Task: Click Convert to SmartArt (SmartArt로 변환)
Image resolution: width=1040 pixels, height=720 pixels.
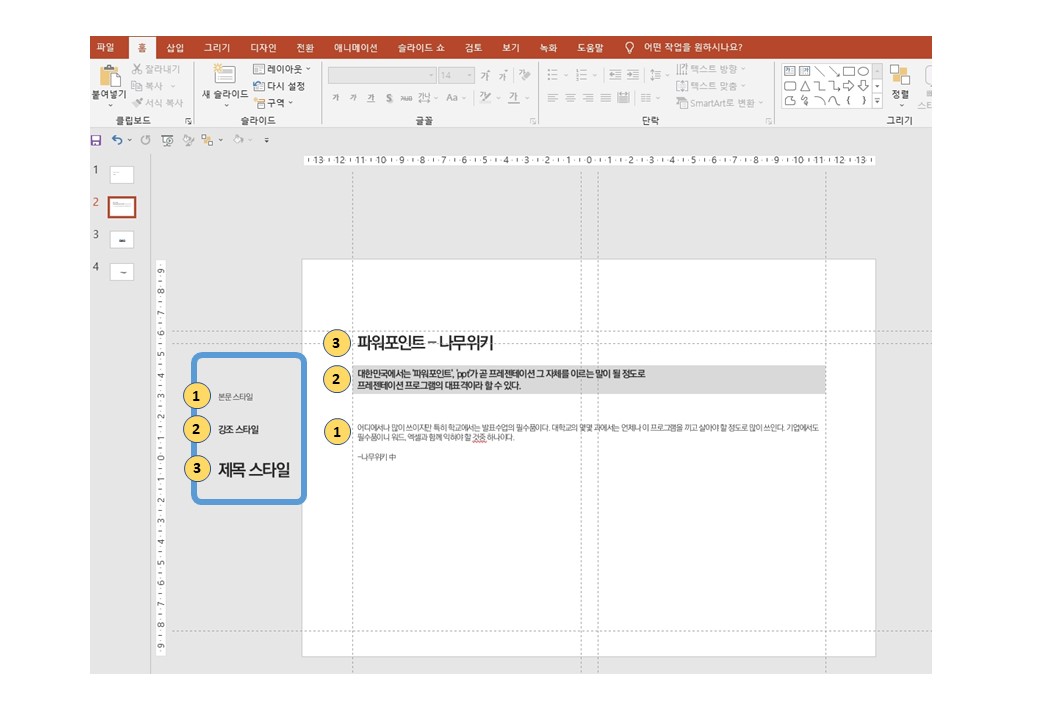Action: pyautogui.click(x=720, y=103)
